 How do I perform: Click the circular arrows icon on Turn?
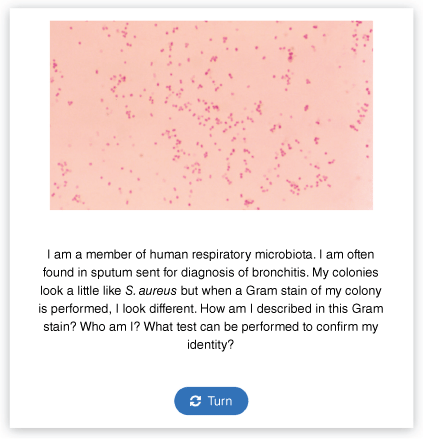(195, 401)
